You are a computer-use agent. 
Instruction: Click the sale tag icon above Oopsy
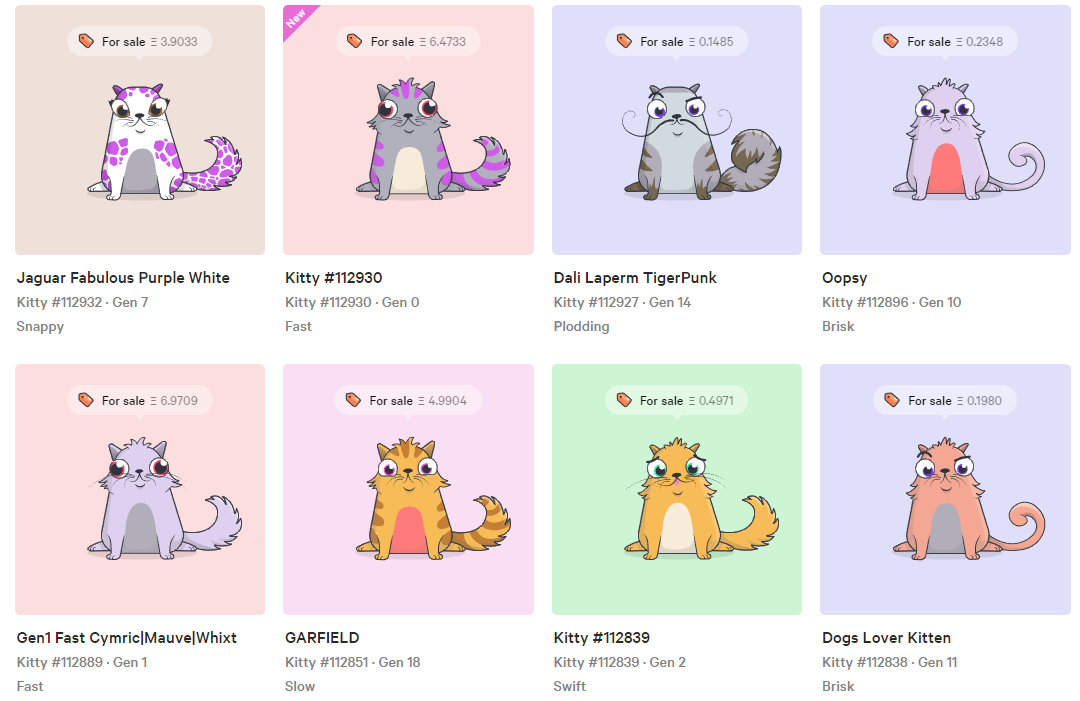tap(891, 41)
